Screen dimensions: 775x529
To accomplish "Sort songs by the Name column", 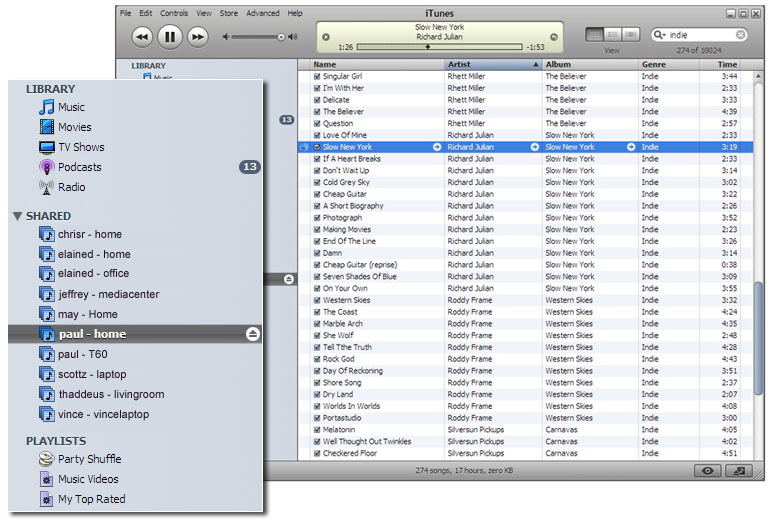I will click(x=378, y=65).
